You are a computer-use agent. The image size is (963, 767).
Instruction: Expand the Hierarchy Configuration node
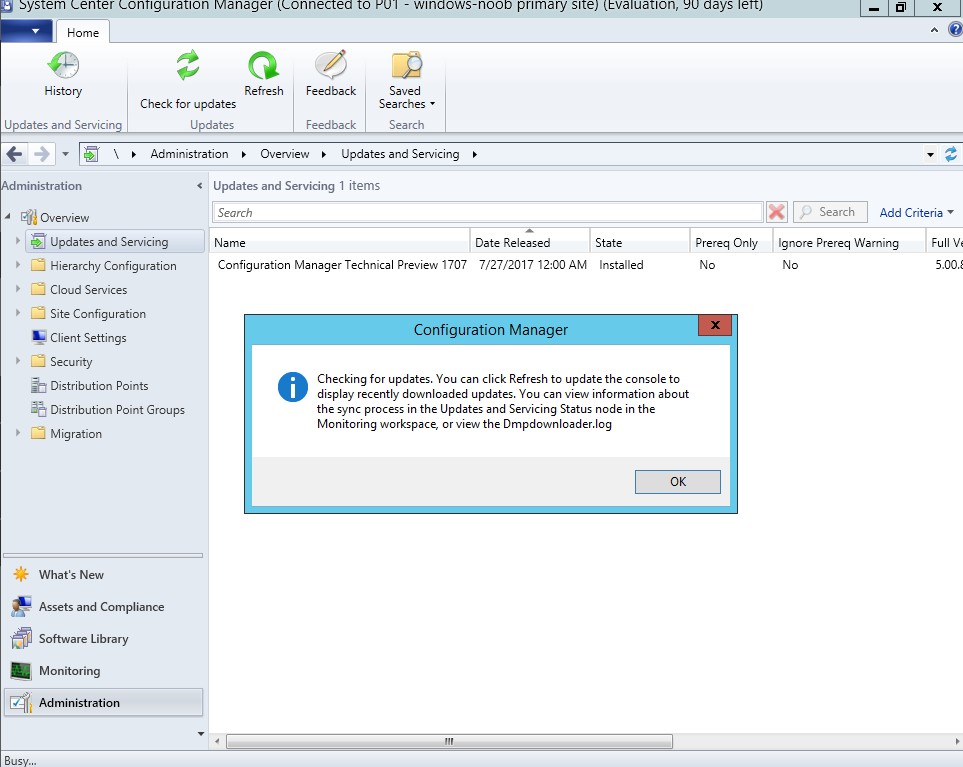coord(18,265)
